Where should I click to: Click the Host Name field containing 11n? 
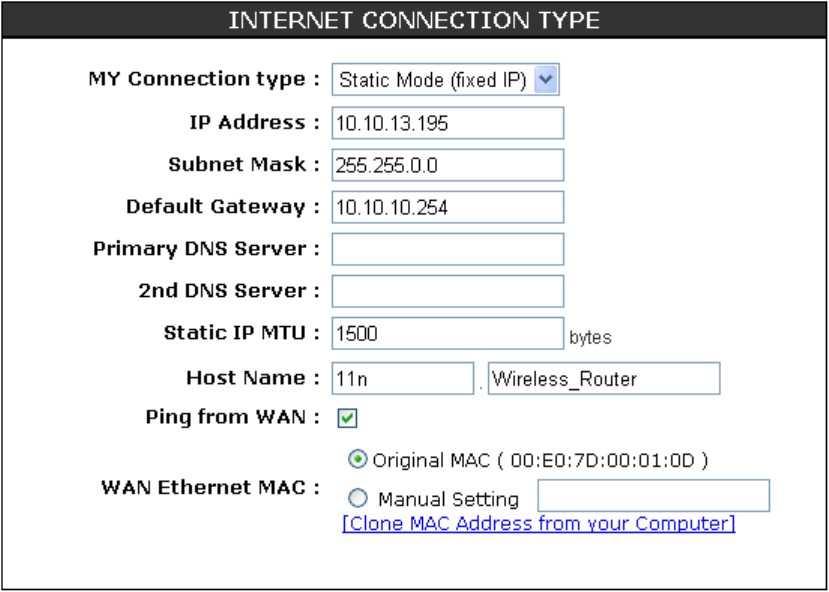(x=402, y=379)
